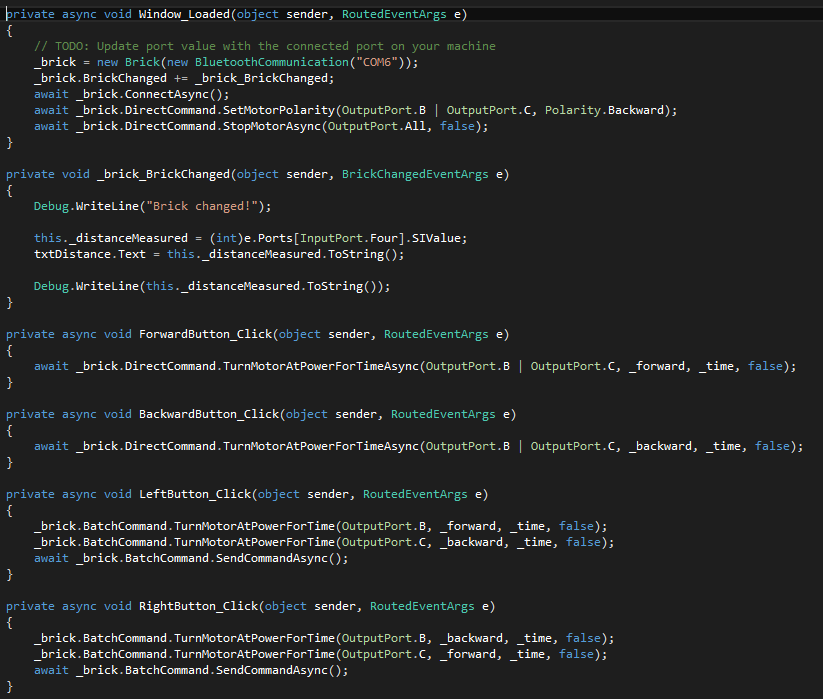Click the BackwardButton_Click method name
The width and height of the screenshot is (823, 699).
tap(209, 414)
